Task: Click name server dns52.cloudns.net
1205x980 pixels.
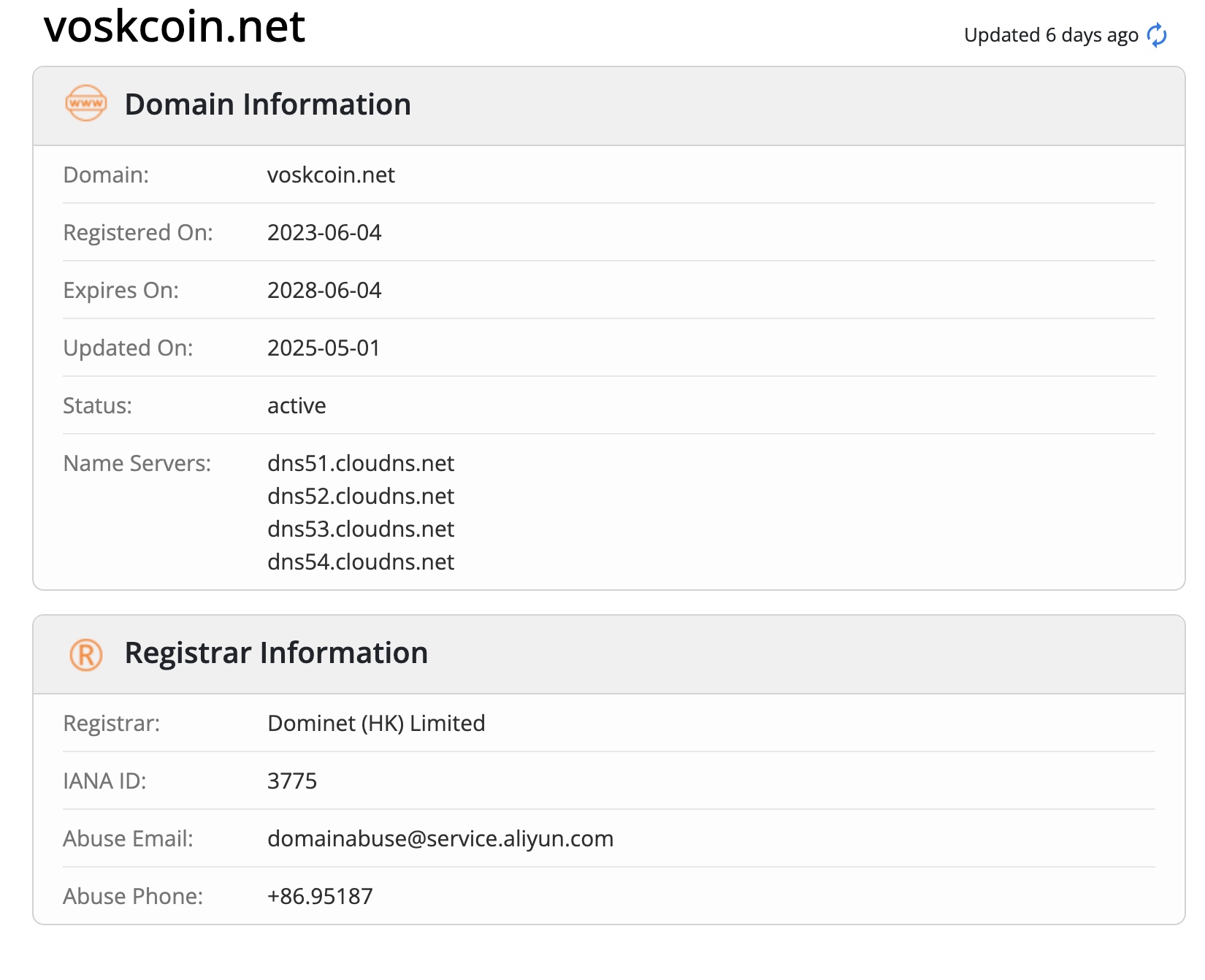Action: (x=361, y=497)
